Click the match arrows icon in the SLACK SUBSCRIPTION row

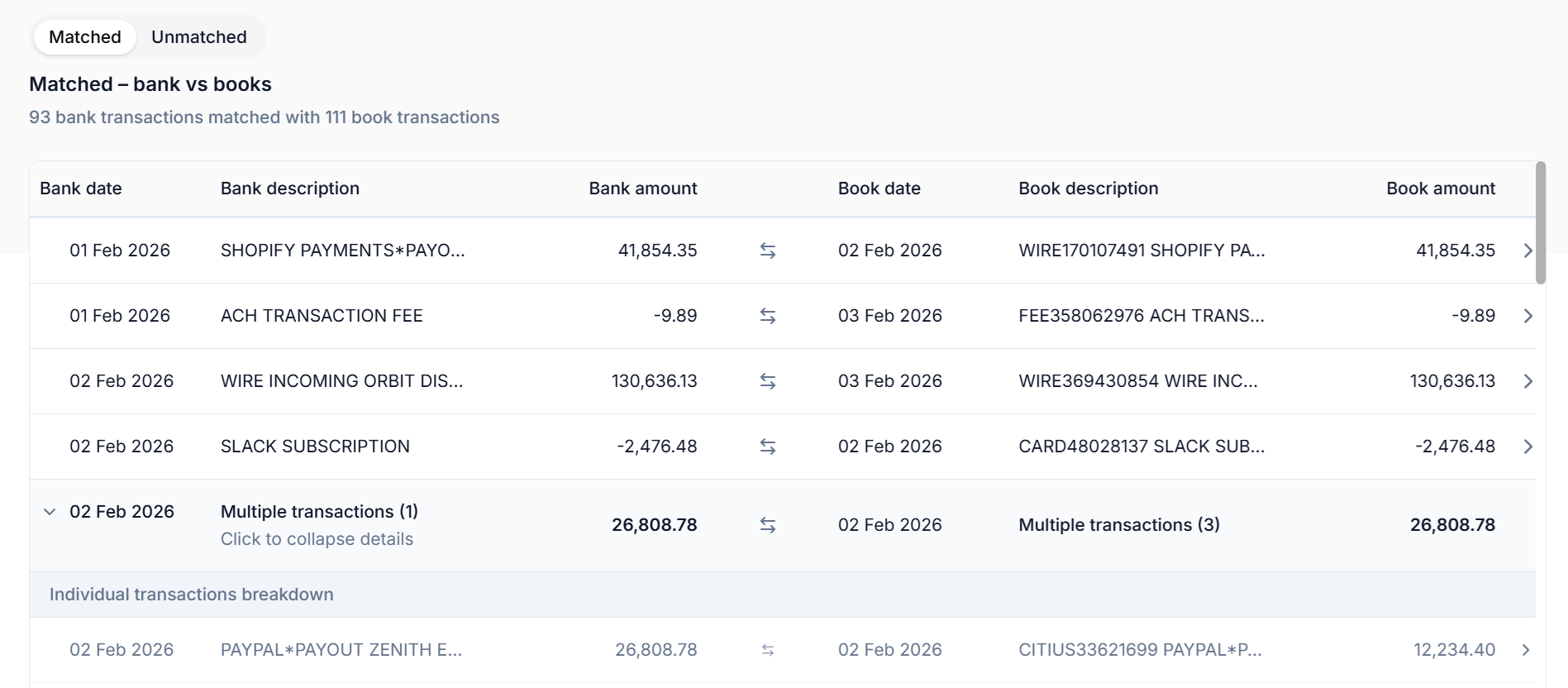click(768, 447)
